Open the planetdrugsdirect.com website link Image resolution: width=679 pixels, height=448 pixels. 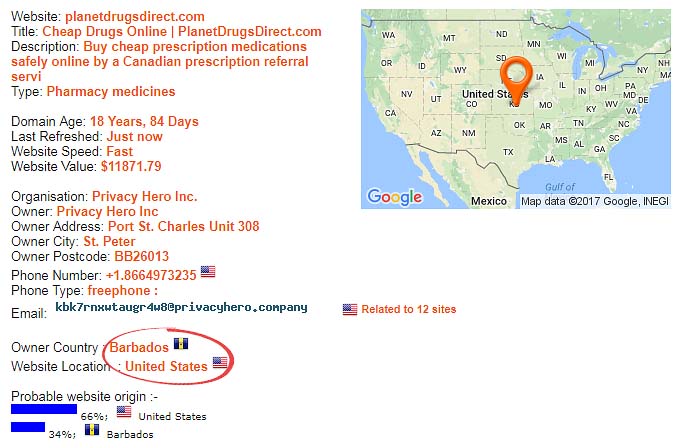(135, 17)
